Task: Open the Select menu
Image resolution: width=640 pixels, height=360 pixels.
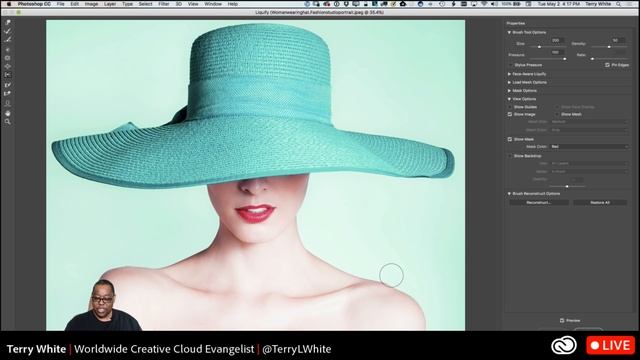Action: (145, 4)
